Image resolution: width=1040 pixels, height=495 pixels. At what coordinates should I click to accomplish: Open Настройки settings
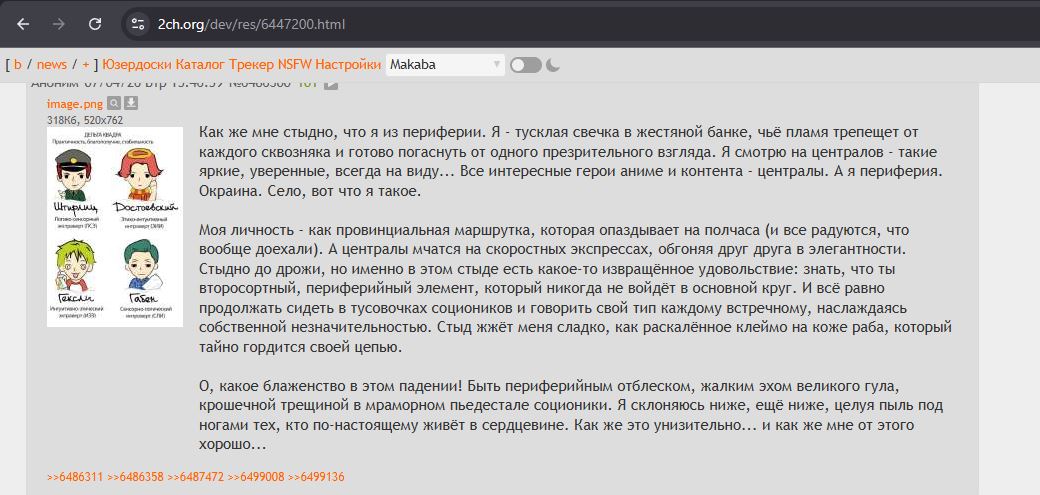pos(348,64)
